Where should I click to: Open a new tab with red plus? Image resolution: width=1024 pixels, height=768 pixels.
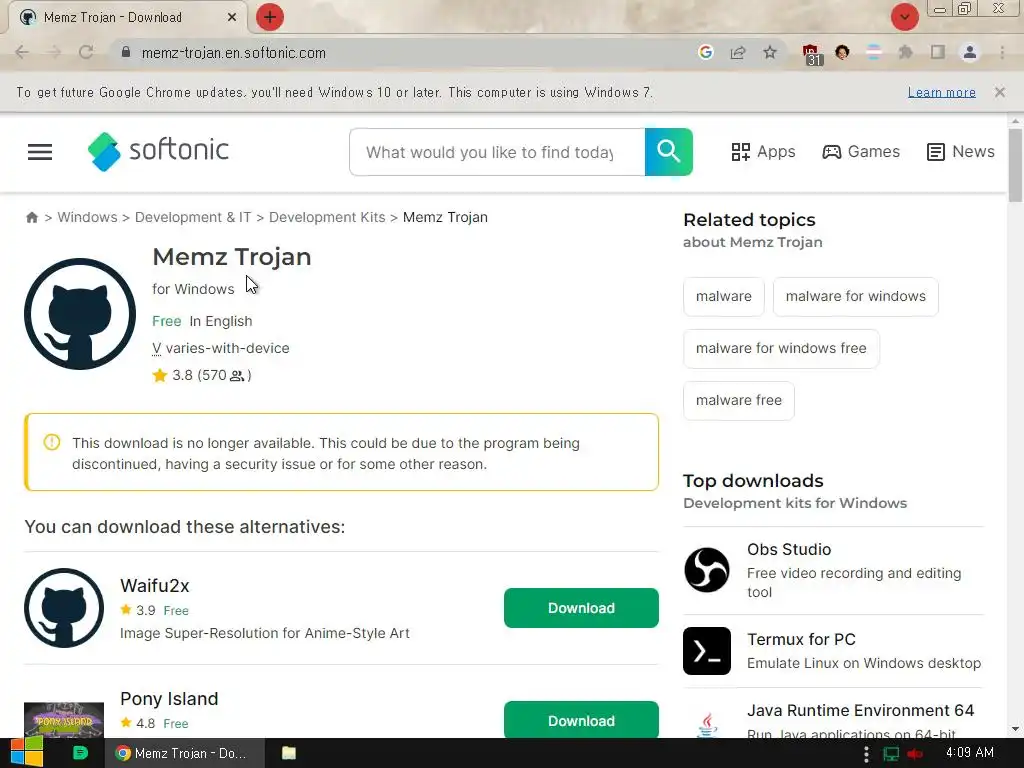270,17
